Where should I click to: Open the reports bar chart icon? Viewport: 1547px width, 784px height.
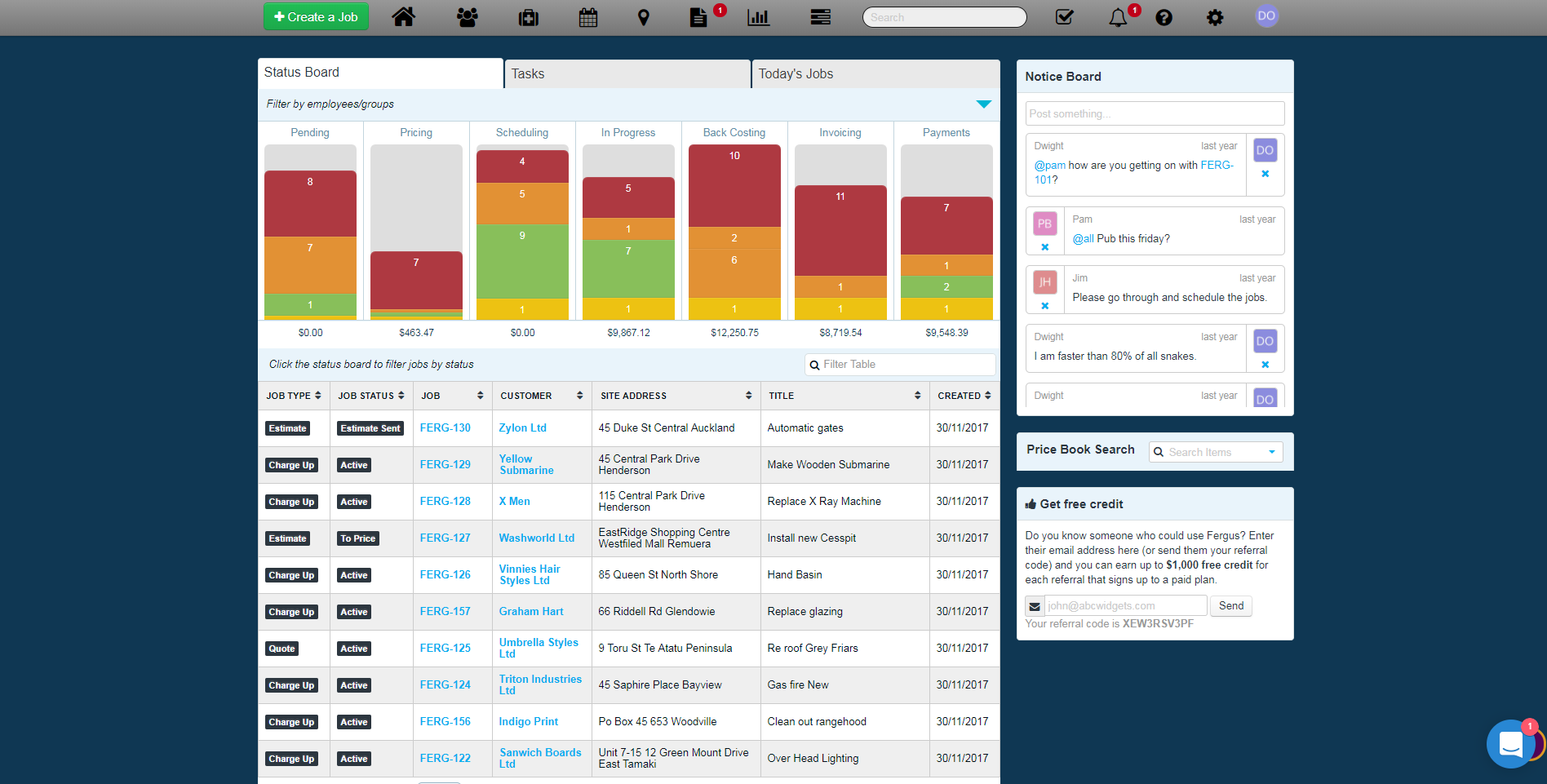[x=759, y=17]
